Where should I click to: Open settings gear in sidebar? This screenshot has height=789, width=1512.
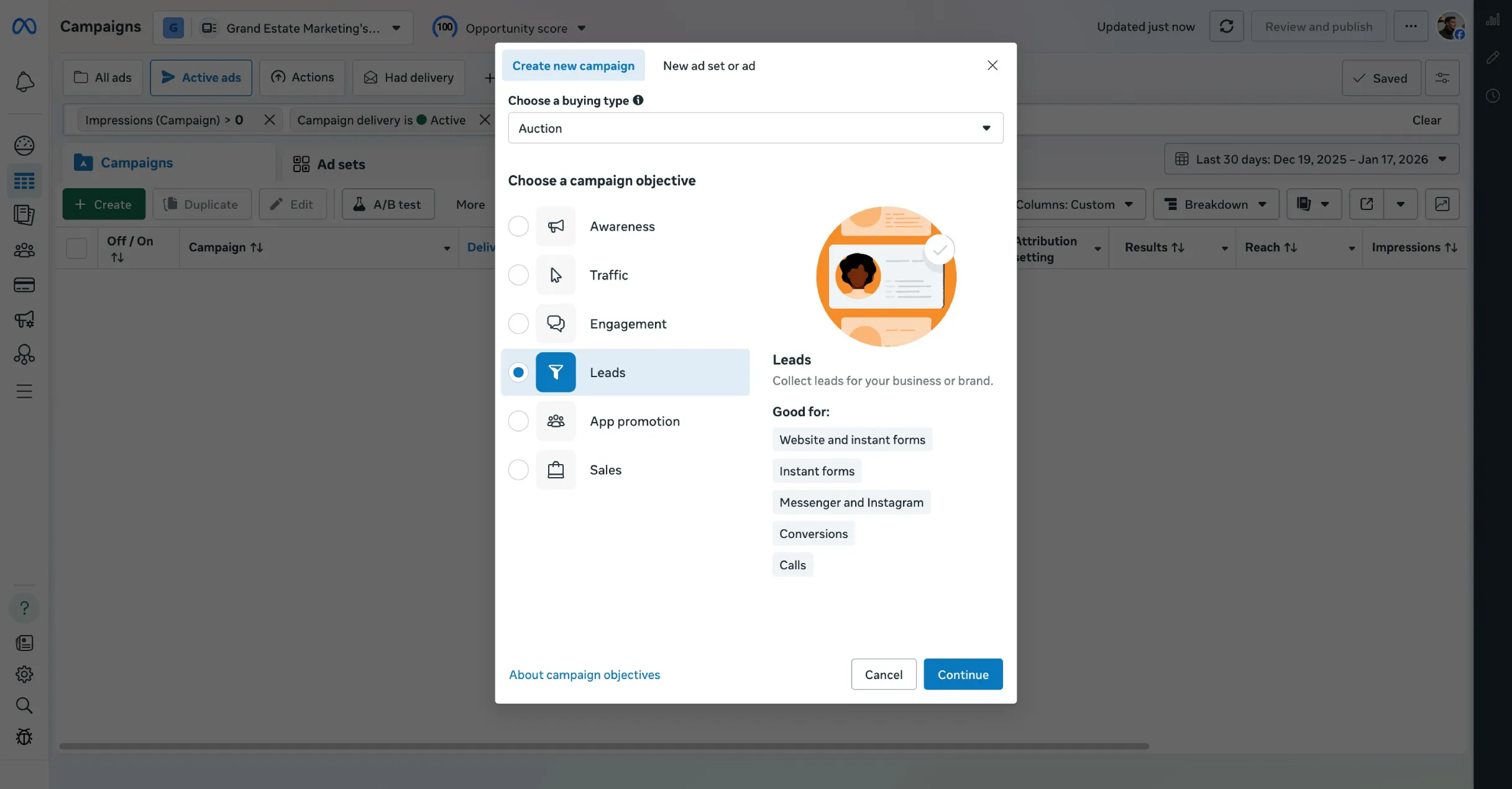tap(24, 674)
